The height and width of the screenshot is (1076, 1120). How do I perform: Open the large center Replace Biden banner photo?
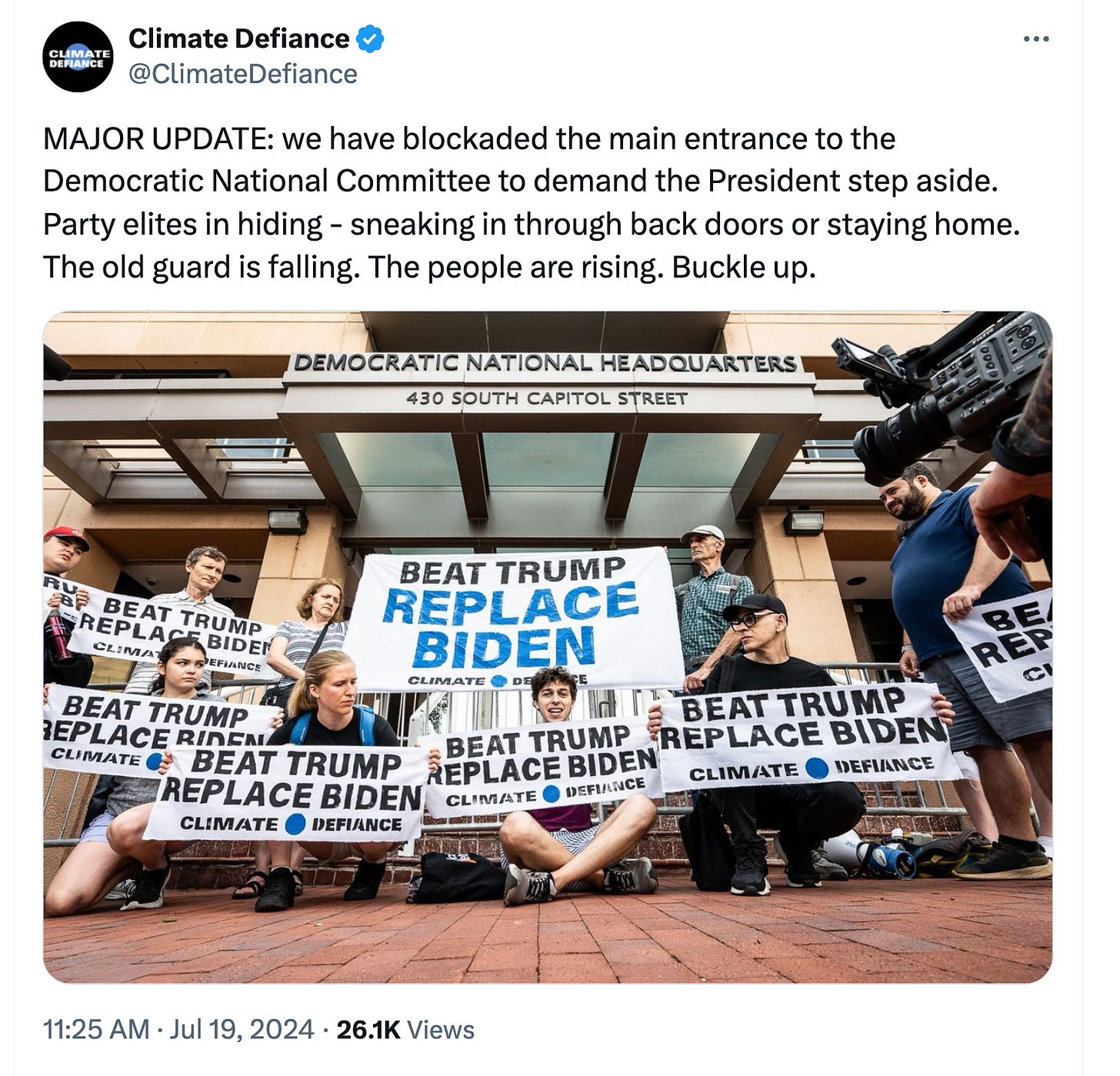[515, 619]
